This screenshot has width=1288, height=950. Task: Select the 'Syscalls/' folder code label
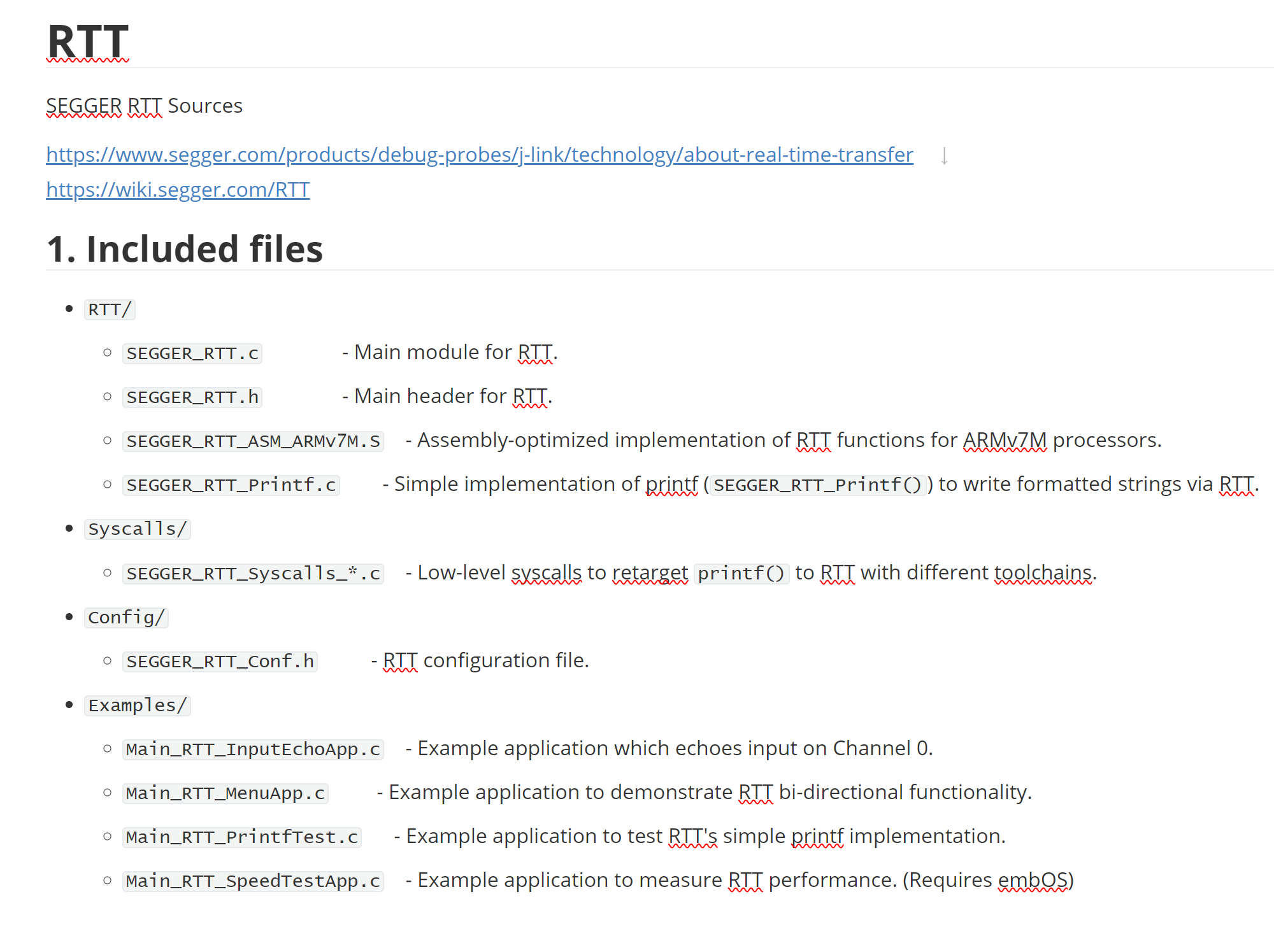pos(138,529)
